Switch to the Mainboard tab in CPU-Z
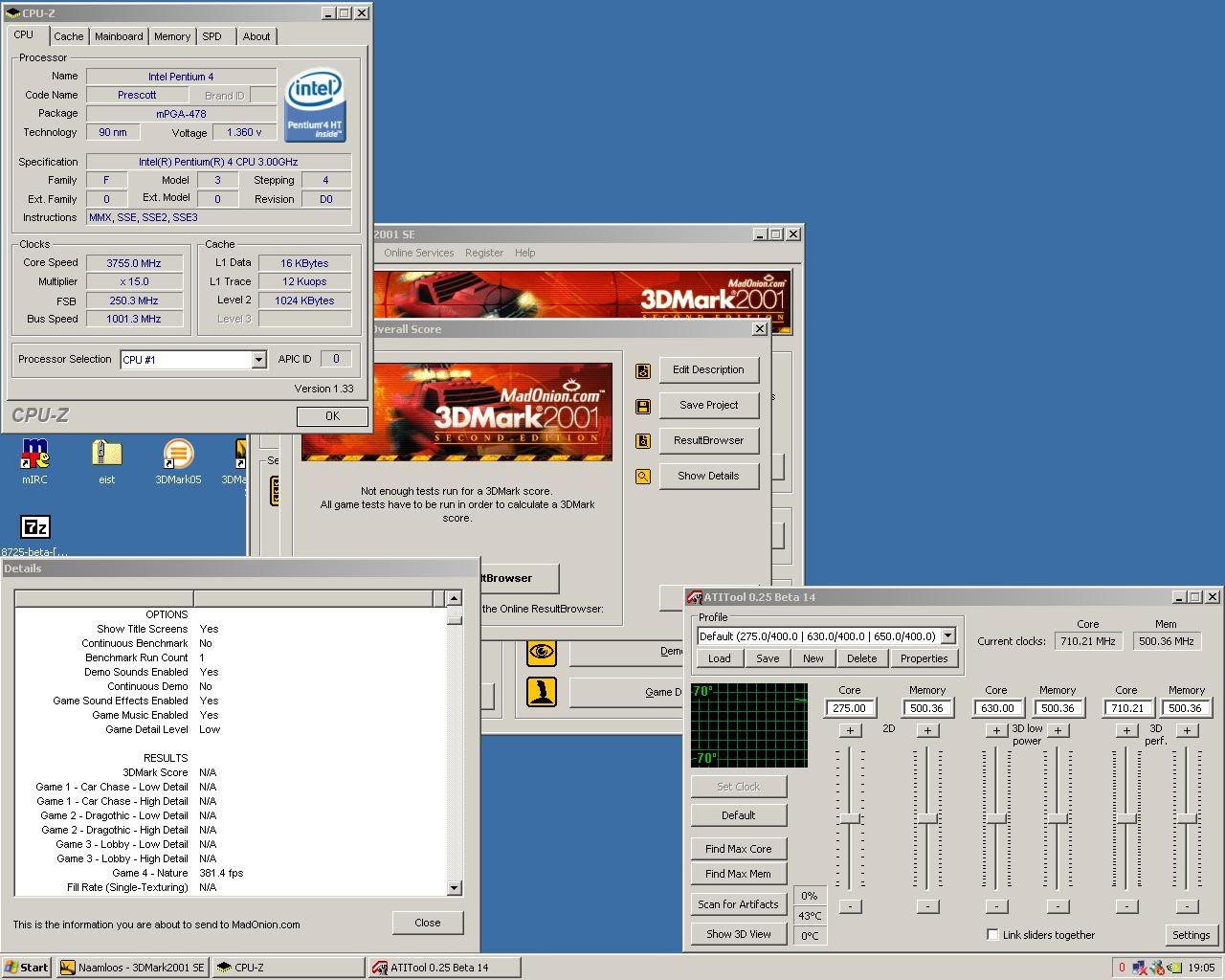 (x=119, y=36)
